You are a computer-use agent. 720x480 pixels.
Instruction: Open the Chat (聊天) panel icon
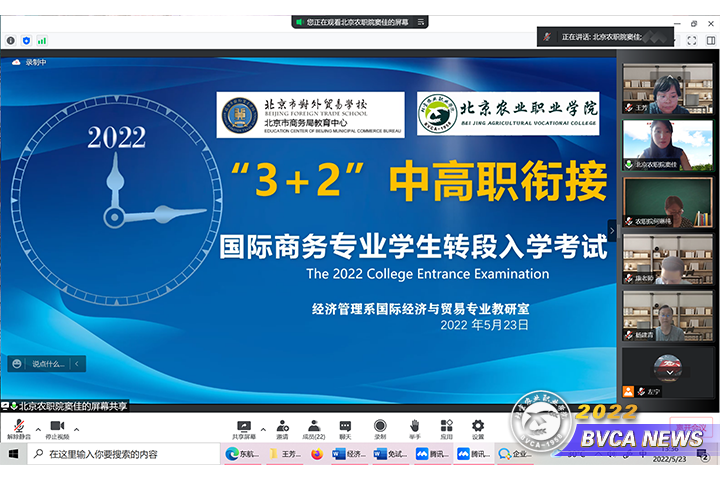345,425
